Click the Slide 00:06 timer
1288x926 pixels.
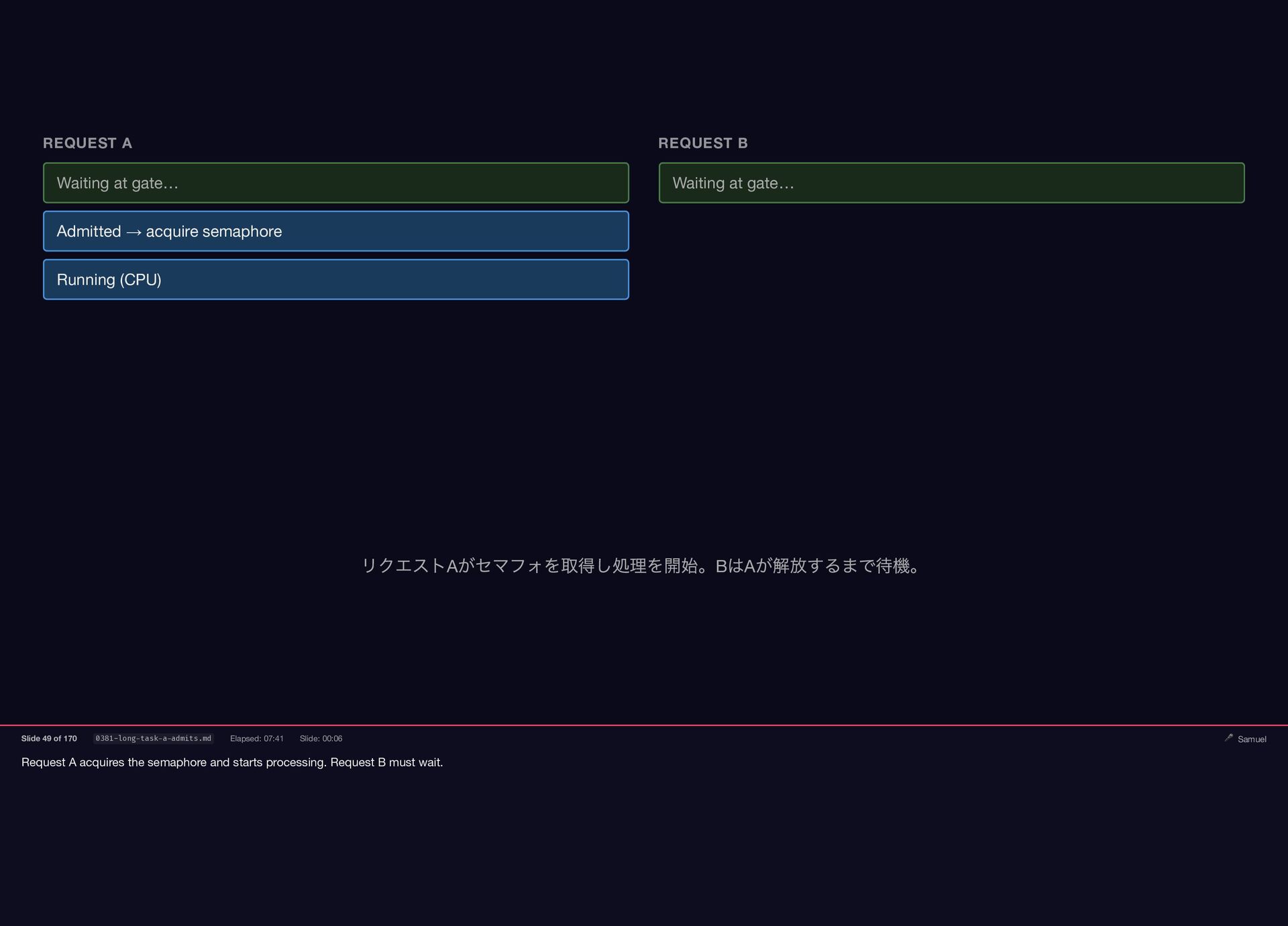pos(321,738)
